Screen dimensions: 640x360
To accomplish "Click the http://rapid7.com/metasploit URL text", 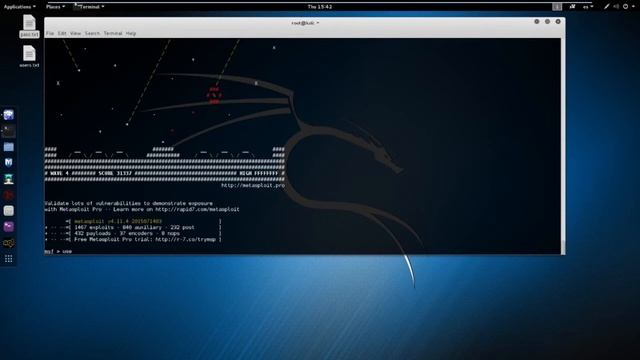I will tap(197, 209).
